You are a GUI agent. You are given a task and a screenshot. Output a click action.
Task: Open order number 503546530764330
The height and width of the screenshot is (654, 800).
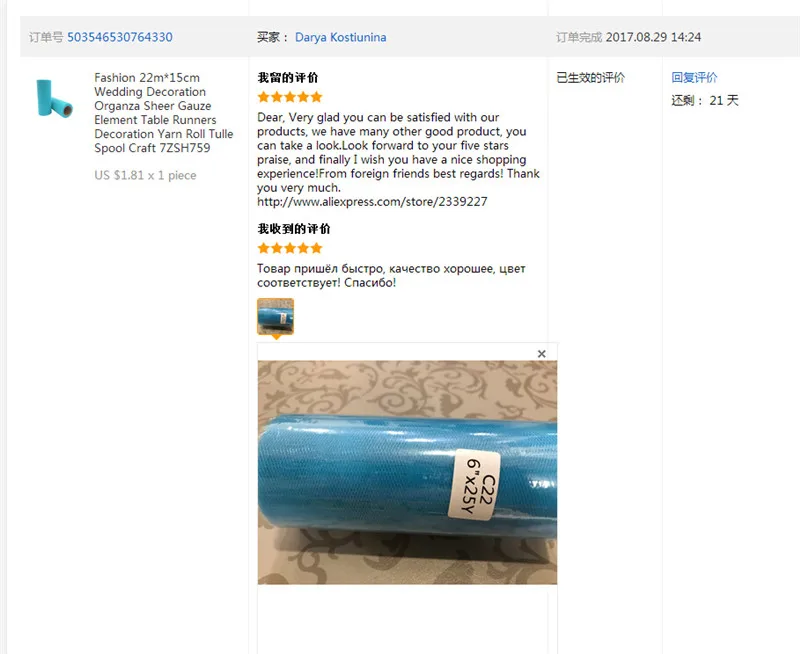(120, 37)
